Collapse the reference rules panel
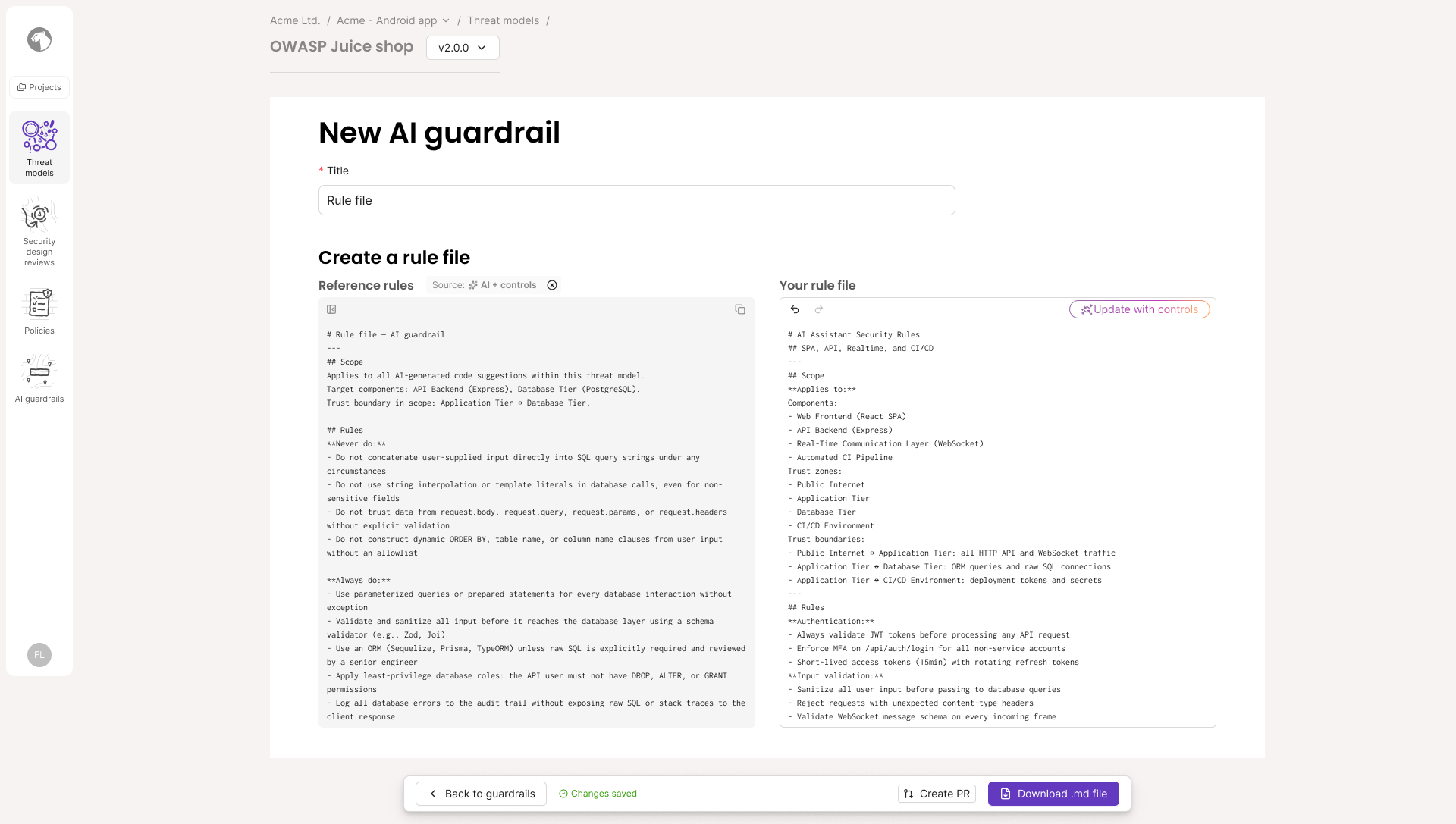Screen dimensions: 1456x824 coord(331,309)
